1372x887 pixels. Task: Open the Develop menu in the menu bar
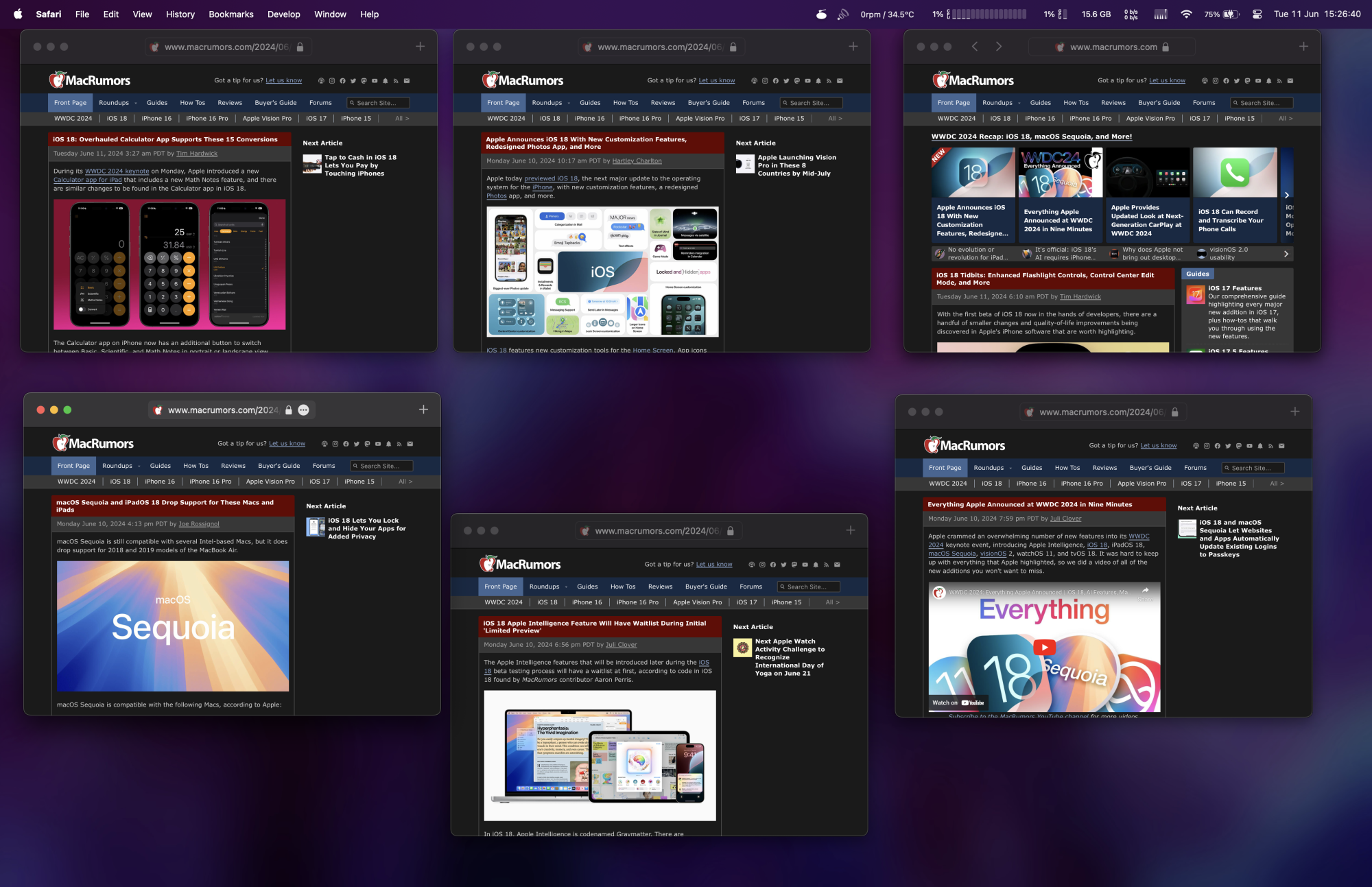point(283,14)
